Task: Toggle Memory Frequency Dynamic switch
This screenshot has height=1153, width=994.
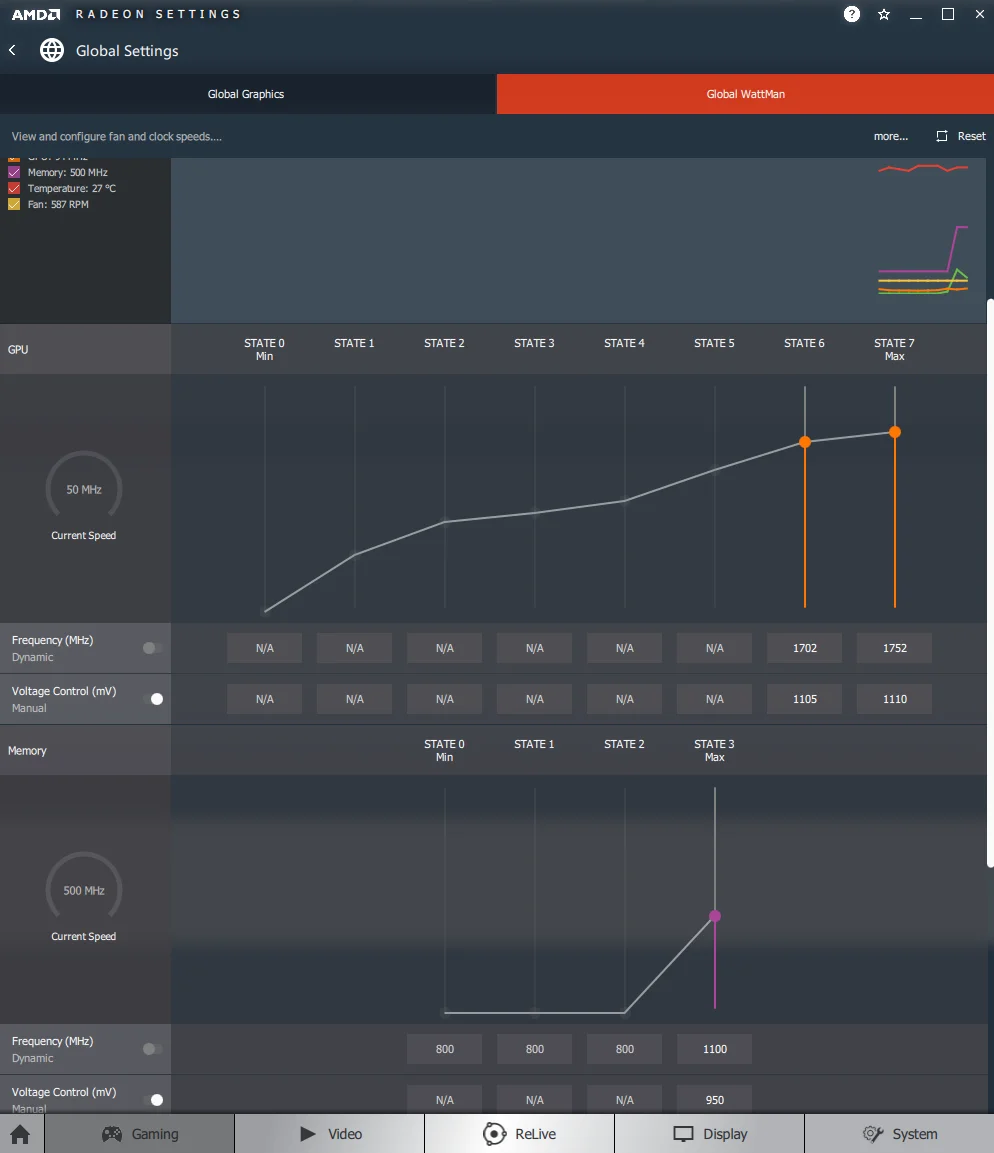Action: [x=153, y=1049]
